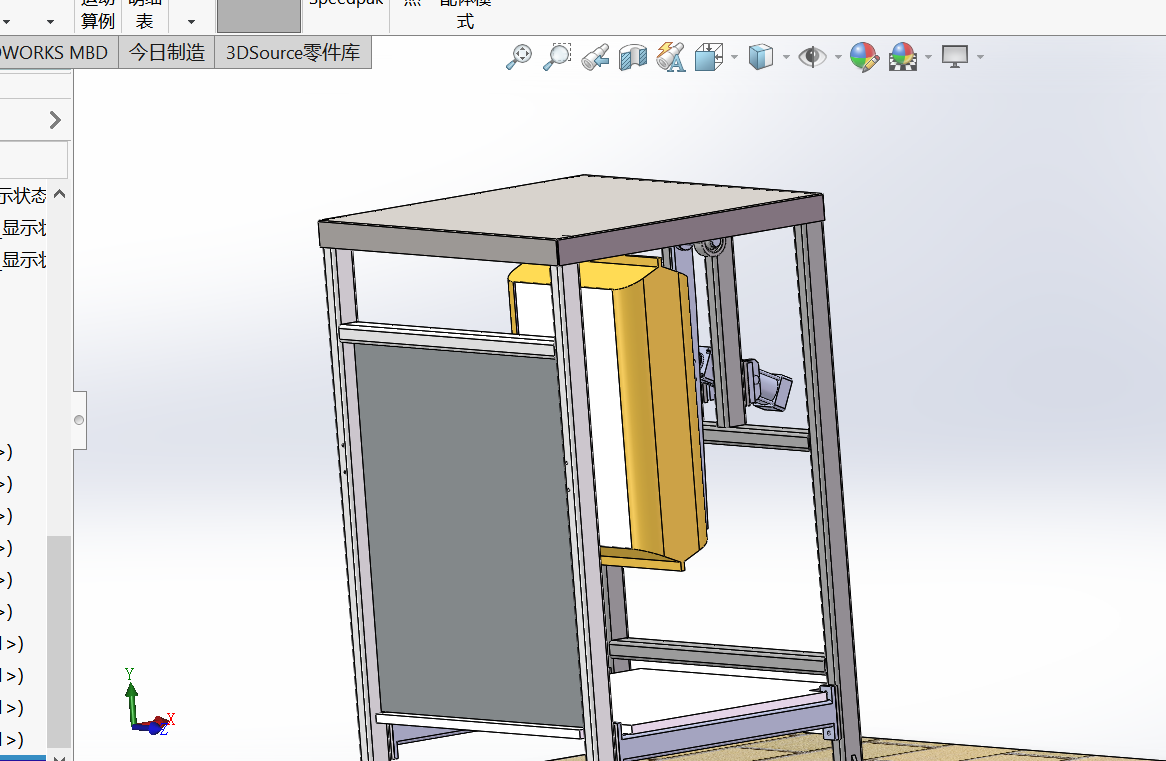The width and height of the screenshot is (1166, 761).
Task: Click the View Orientation cube icon
Action: pyautogui.click(x=709, y=57)
